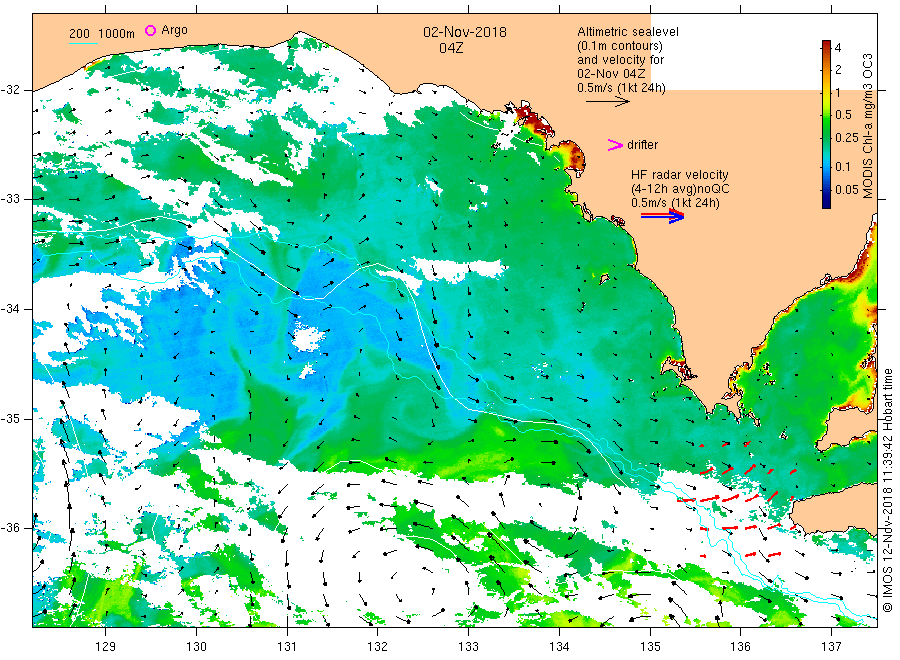The width and height of the screenshot is (900, 660).
Task: Click the 'MODIS Chl-a mg/m3 OC3' colorbar title
Action: [868, 126]
